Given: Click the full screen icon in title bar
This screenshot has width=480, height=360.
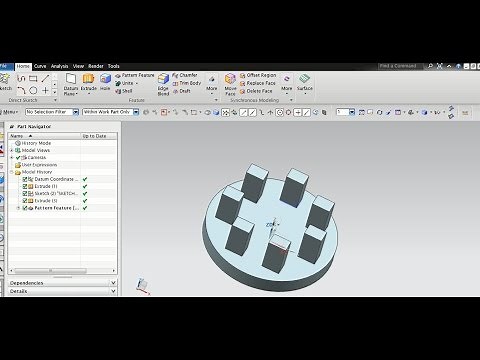Looking at the screenshot, I should 440,66.
